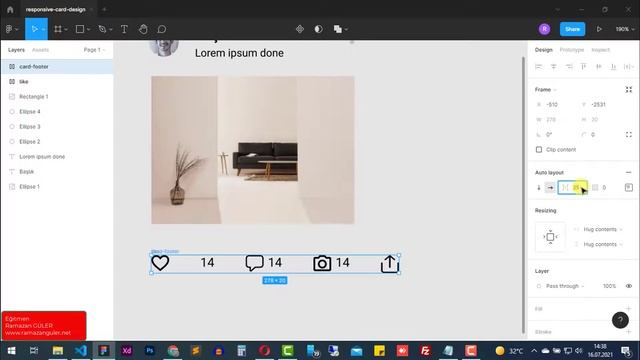Select the Rectangle 1 layer

click(57, 97)
